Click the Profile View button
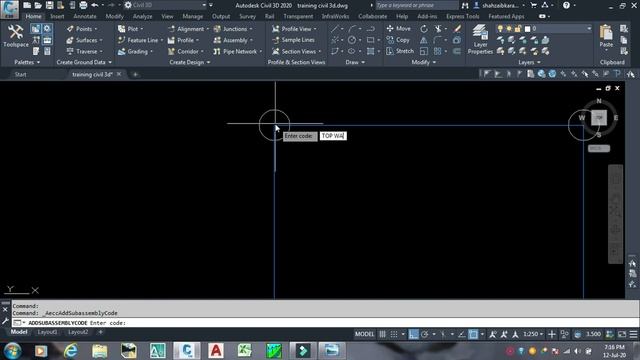Viewport: 640px width, 360px height. click(x=294, y=29)
